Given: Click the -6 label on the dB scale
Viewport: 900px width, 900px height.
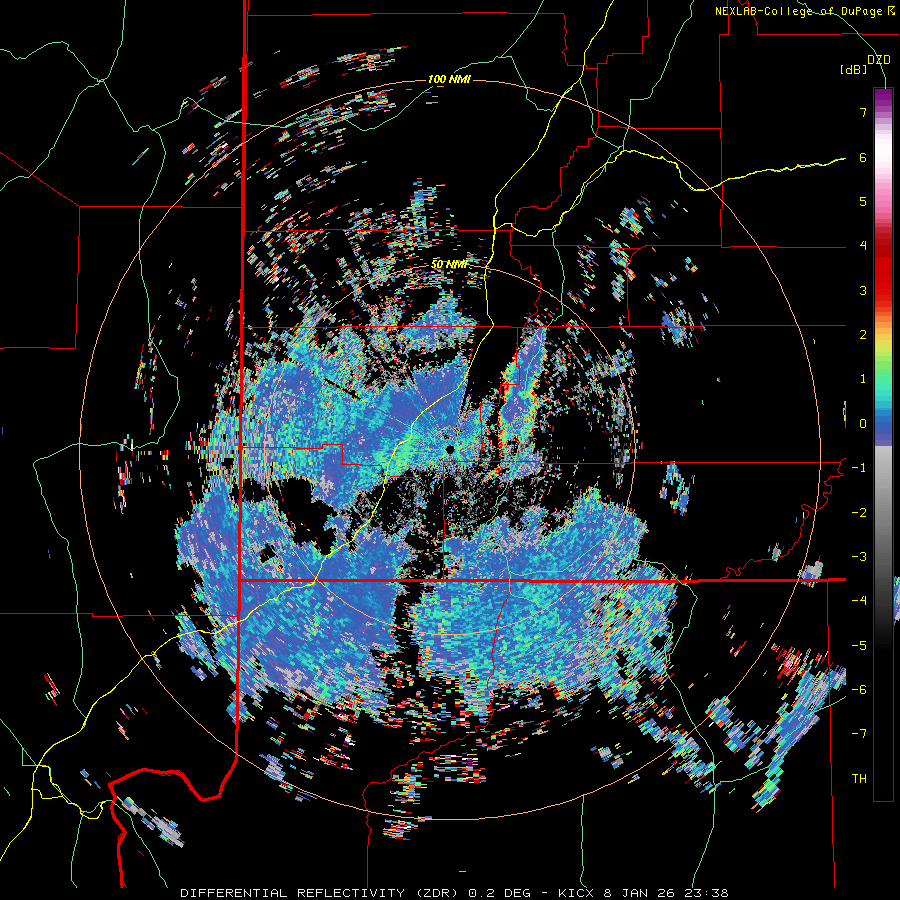Looking at the screenshot, I should [x=859, y=690].
